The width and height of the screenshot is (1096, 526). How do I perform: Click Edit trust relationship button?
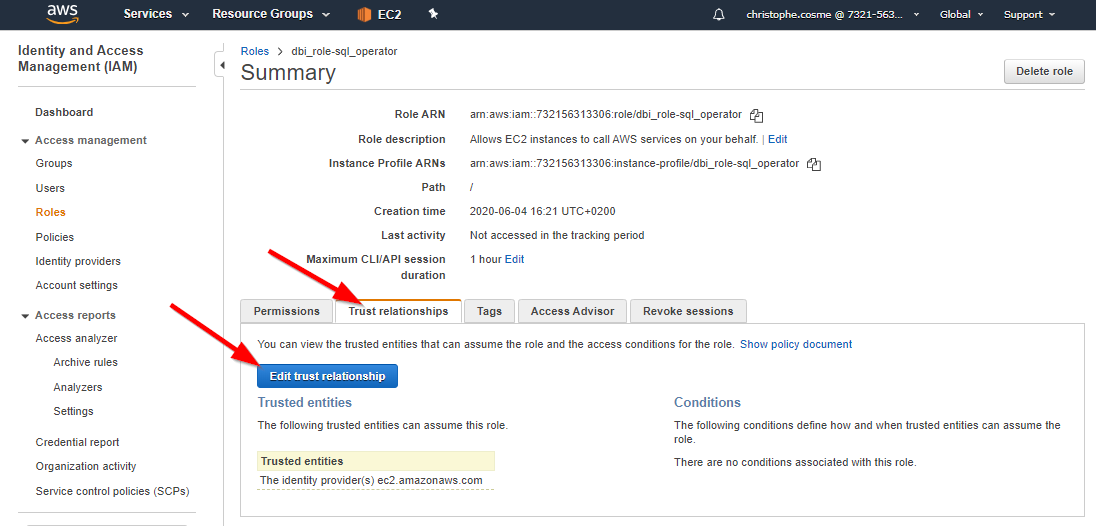point(327,376)
